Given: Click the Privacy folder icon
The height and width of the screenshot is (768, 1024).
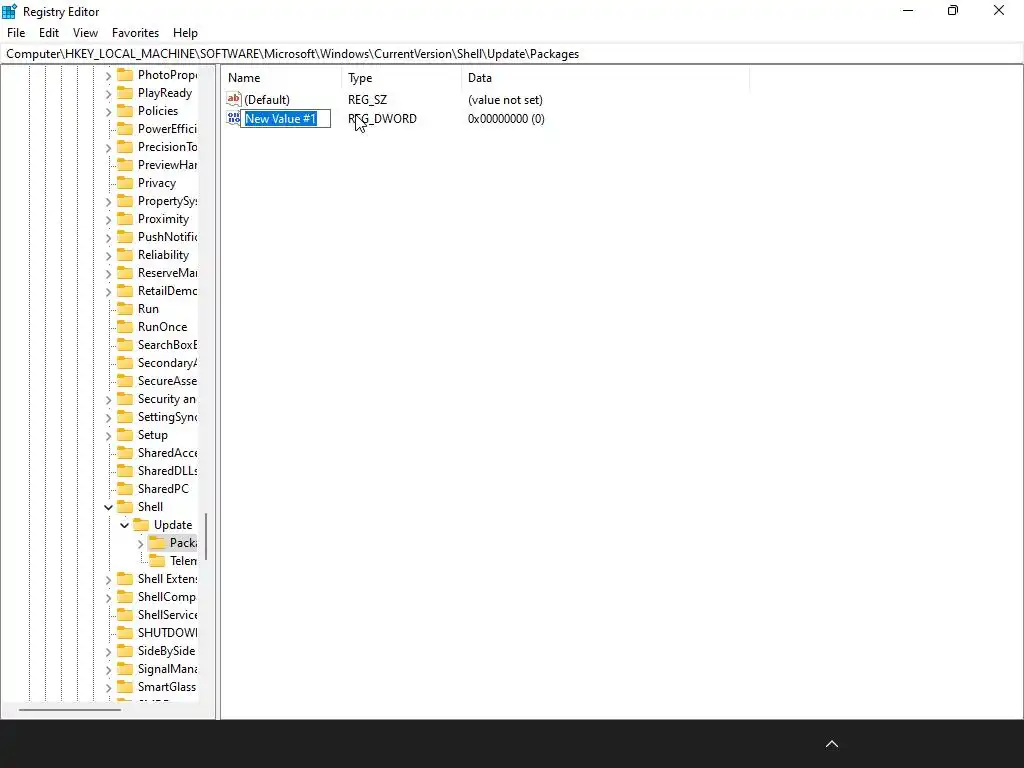Looking at the screenshot, I should point(125,183).
